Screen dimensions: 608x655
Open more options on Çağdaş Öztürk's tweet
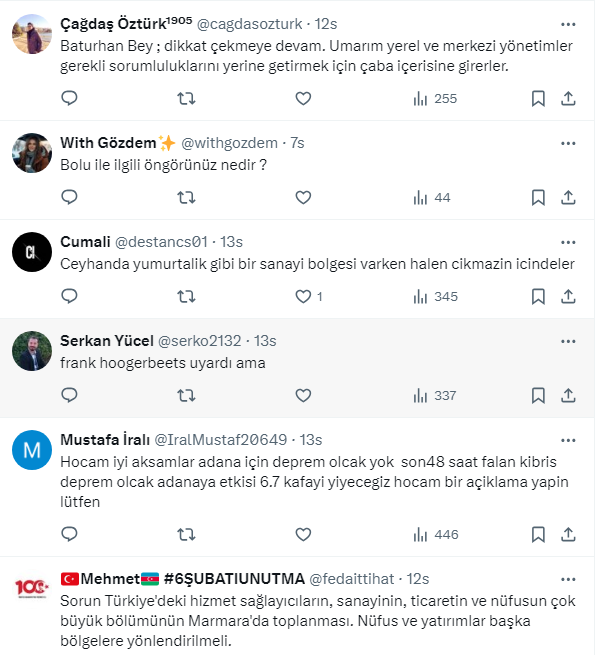pyautogui.click(x=568, y=22)
